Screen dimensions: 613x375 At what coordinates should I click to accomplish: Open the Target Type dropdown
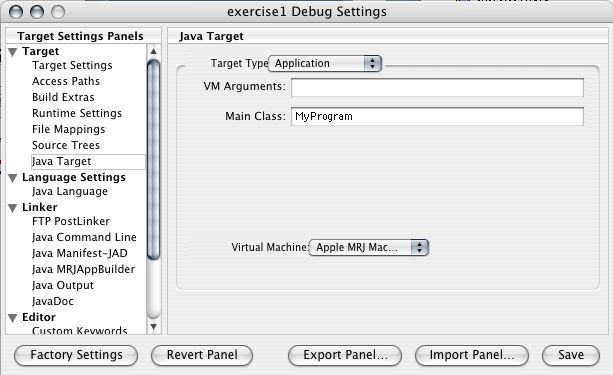pyautogui.click(x=324, y=63)
